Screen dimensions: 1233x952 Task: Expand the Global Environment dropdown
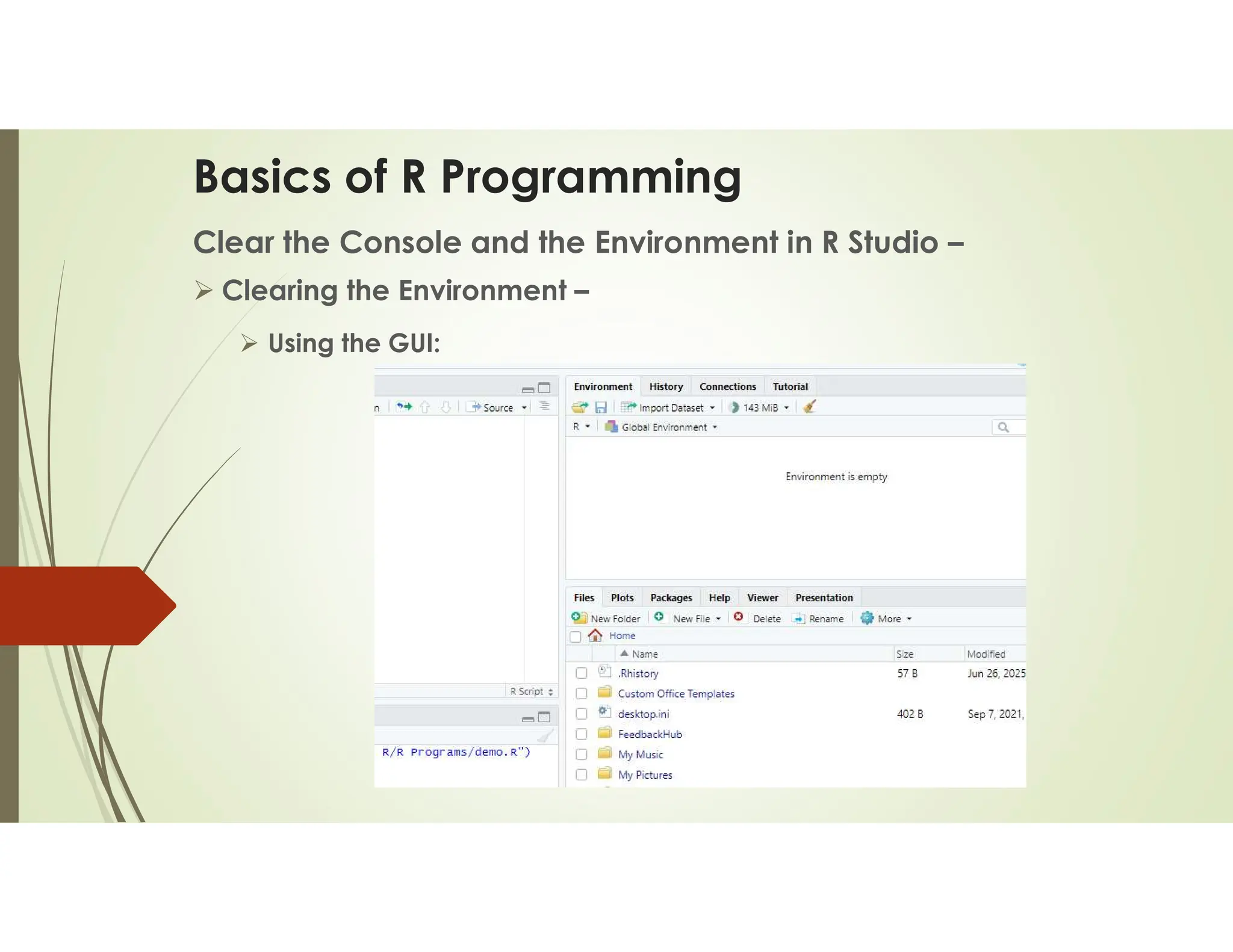click(x=663, y=427)
